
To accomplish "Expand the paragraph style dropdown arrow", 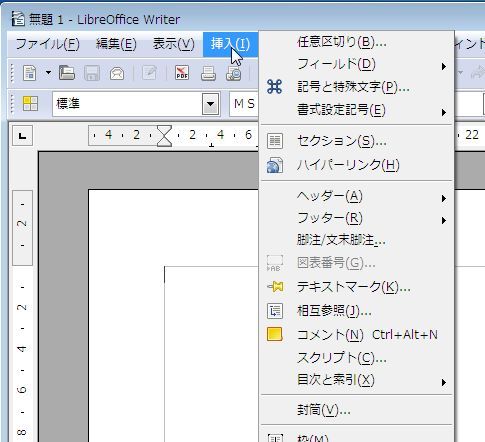I will coord(210,104).
